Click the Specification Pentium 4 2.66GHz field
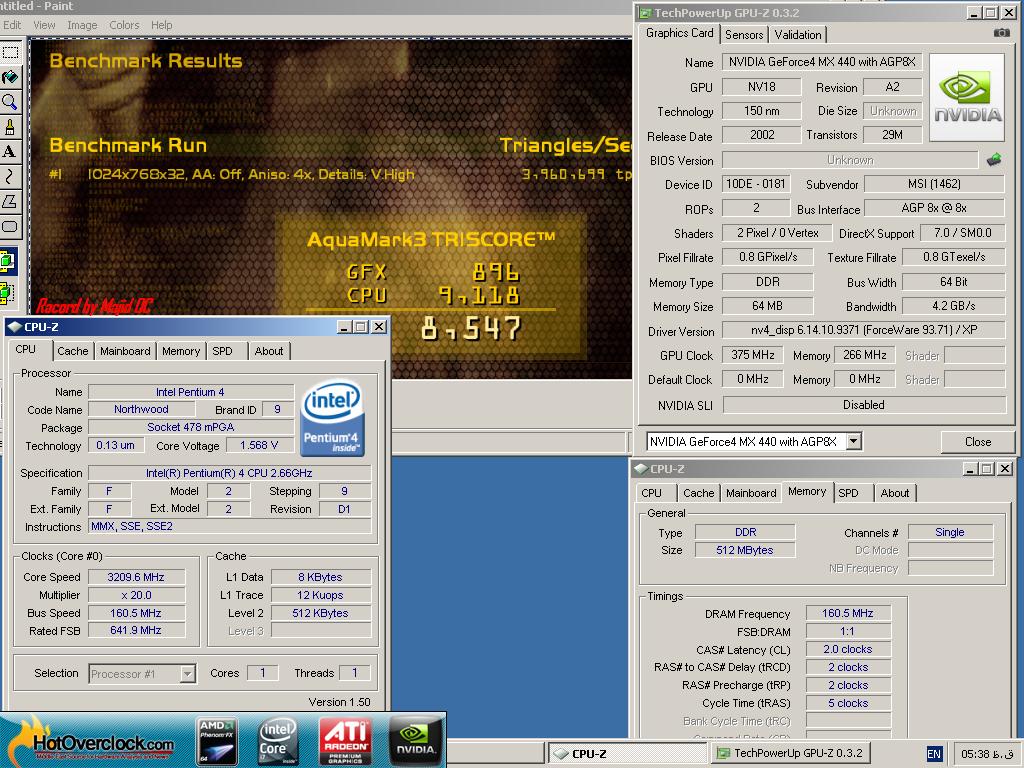Viewport: 1024px width, 768px height. (x=229, y=473)
